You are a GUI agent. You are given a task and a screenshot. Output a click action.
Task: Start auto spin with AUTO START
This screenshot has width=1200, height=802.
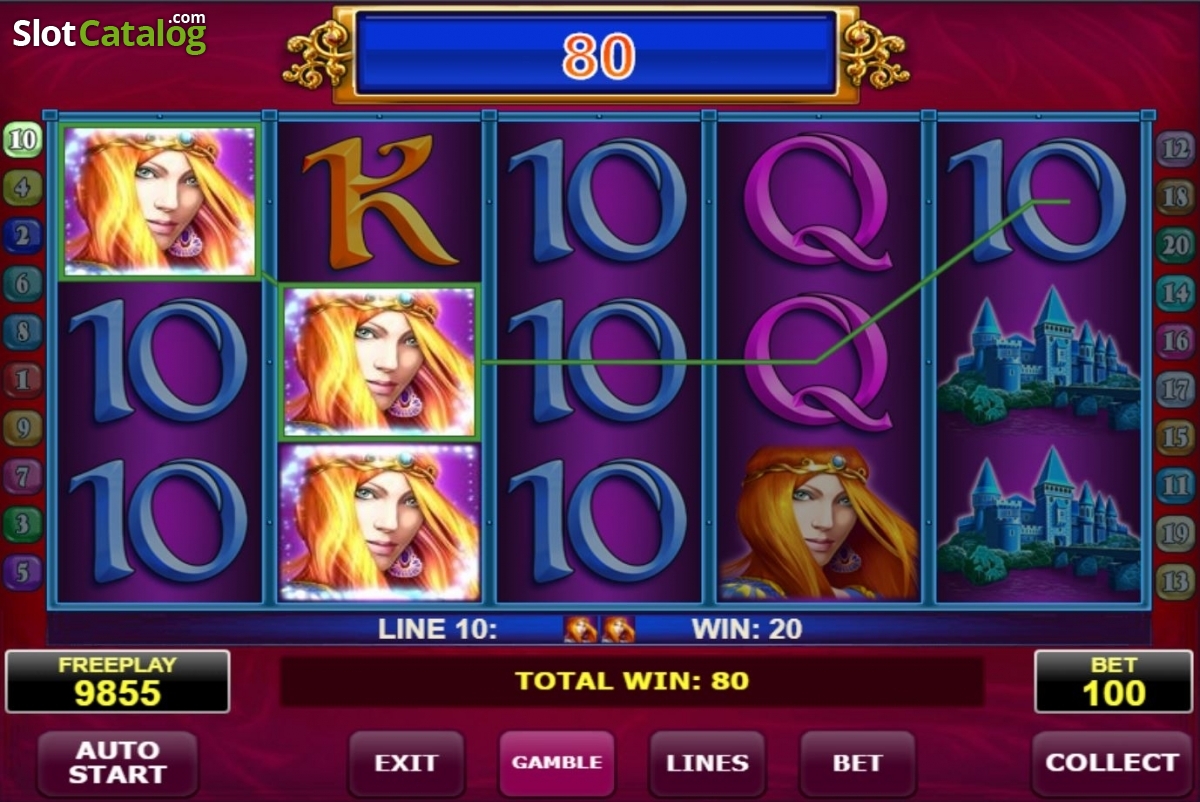118,763
